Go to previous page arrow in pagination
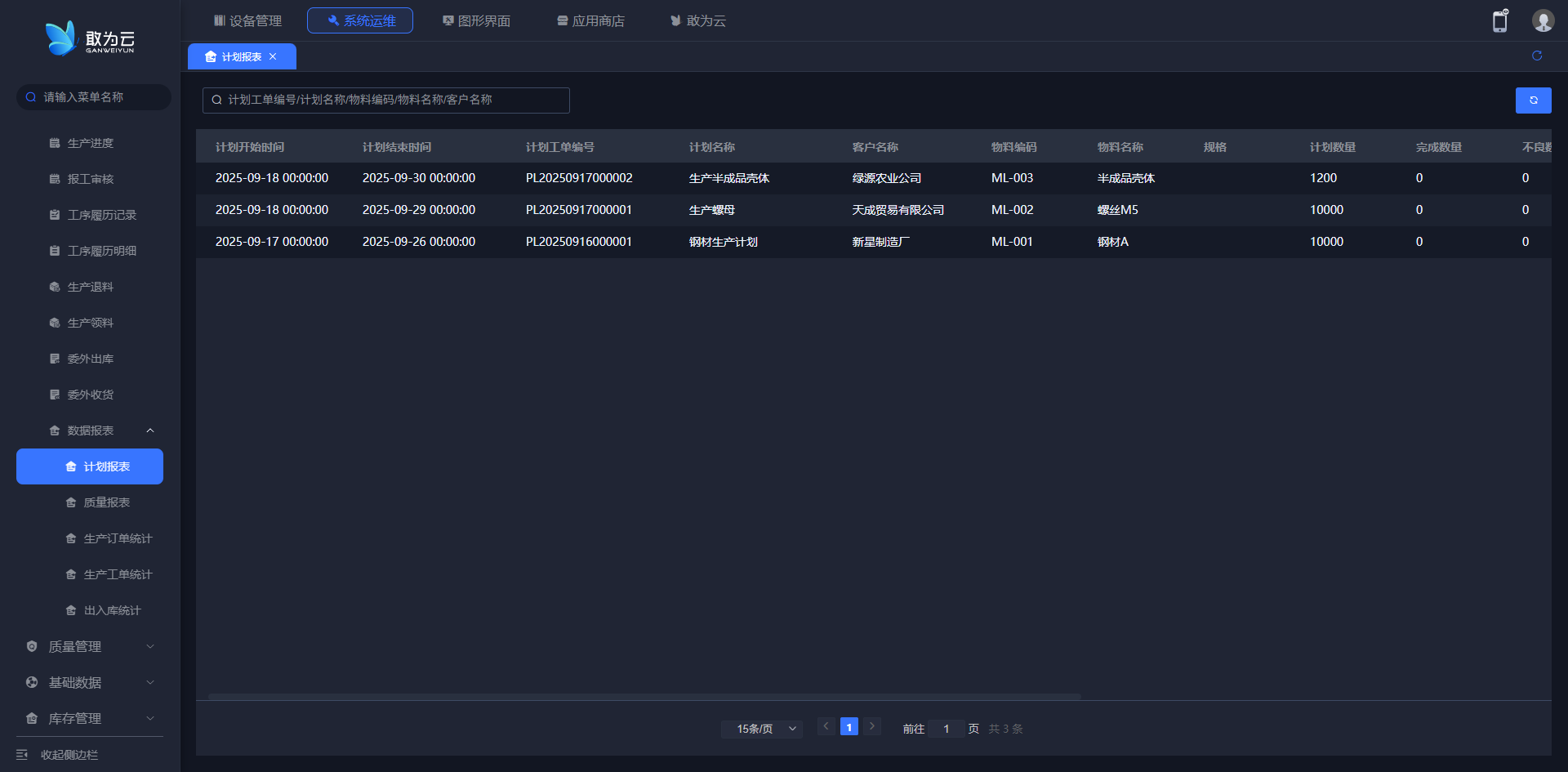 click(826, 726)
